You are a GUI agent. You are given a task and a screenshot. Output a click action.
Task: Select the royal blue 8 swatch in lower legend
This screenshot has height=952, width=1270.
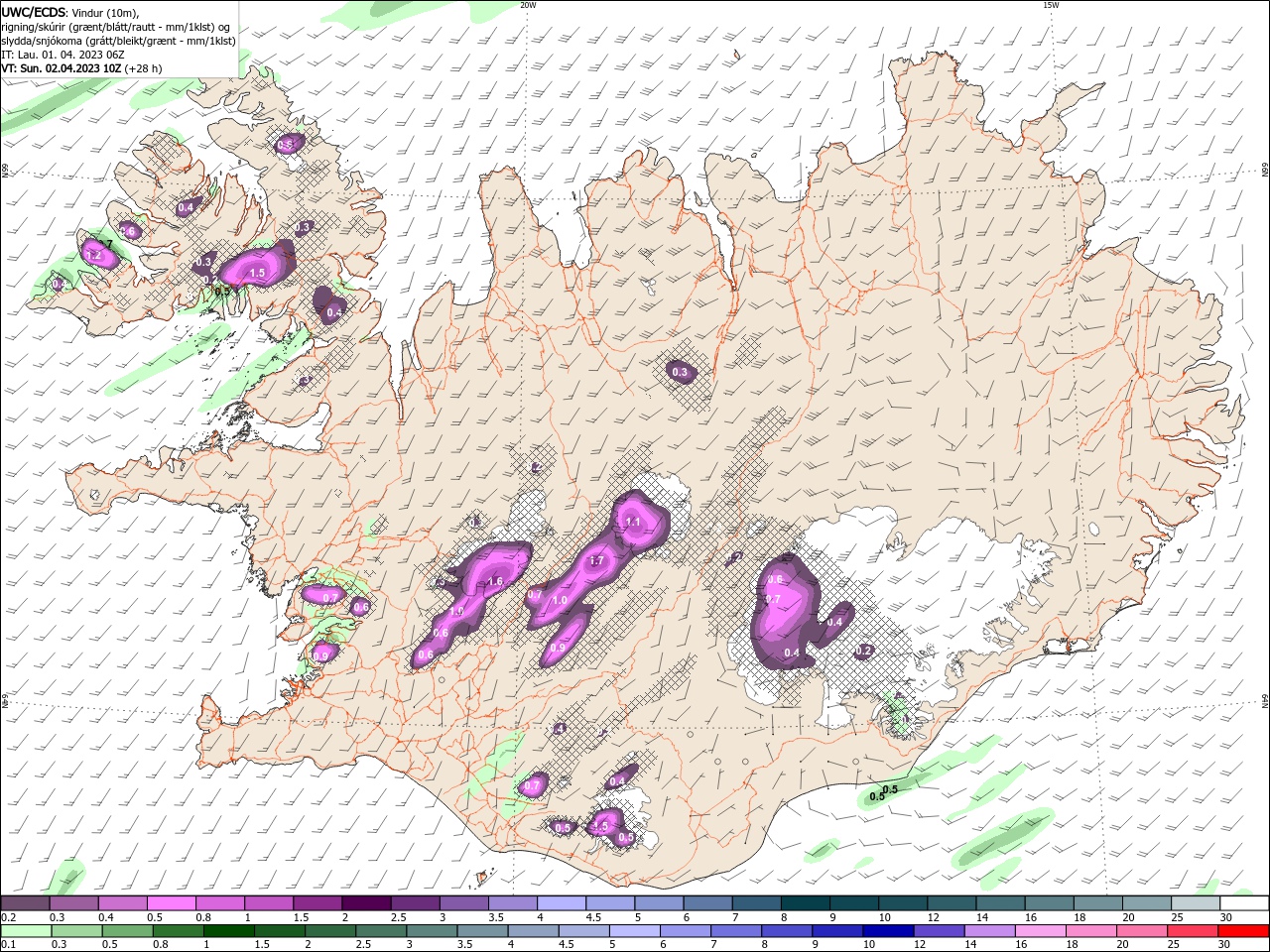coord(786,931)
